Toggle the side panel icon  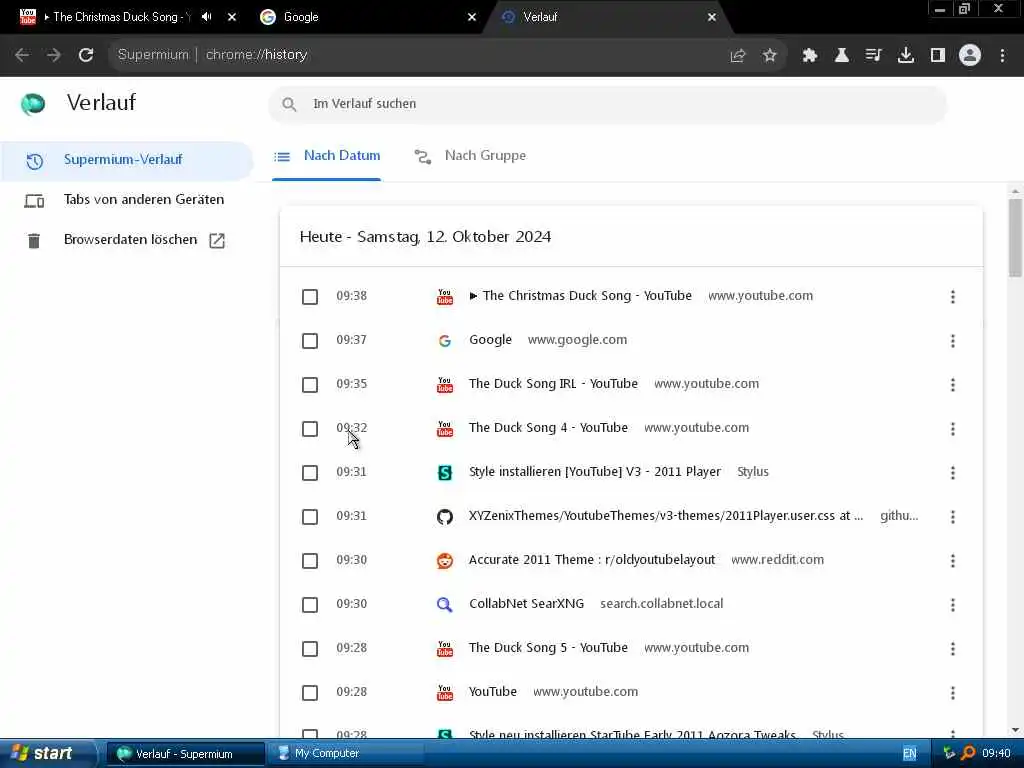938,56
